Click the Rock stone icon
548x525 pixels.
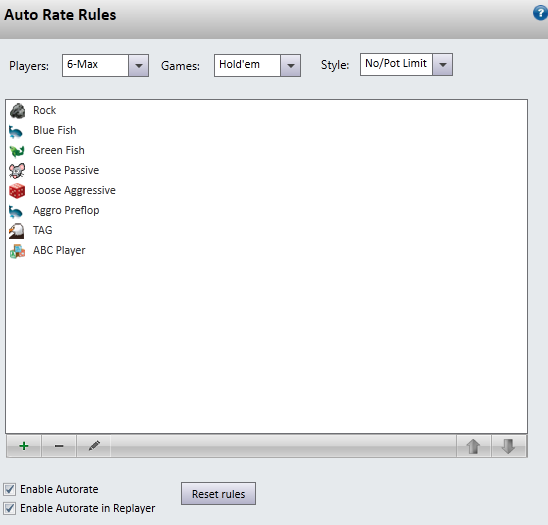pos(17,111)
